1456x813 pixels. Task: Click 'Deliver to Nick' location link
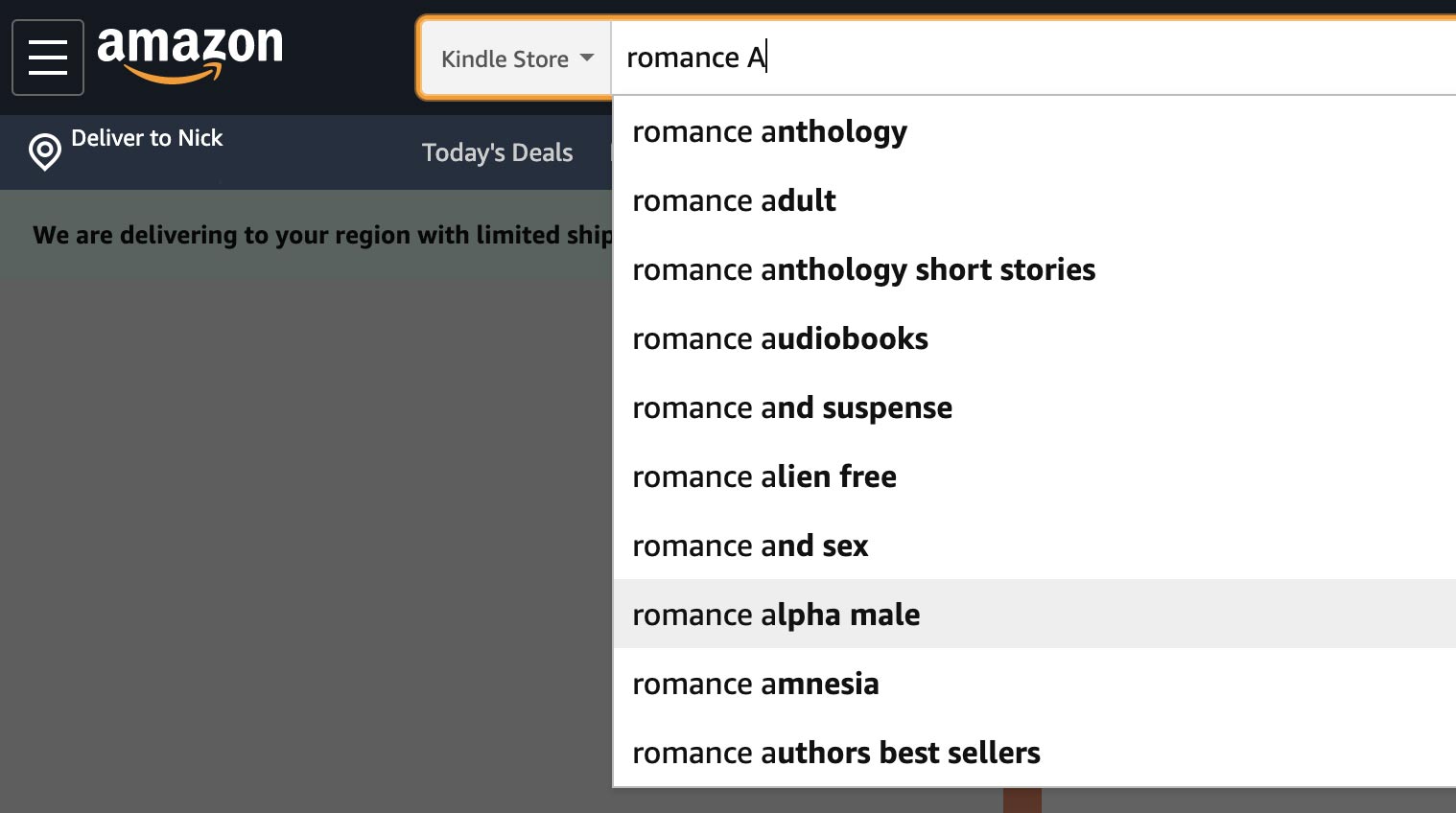coord(147,138)
